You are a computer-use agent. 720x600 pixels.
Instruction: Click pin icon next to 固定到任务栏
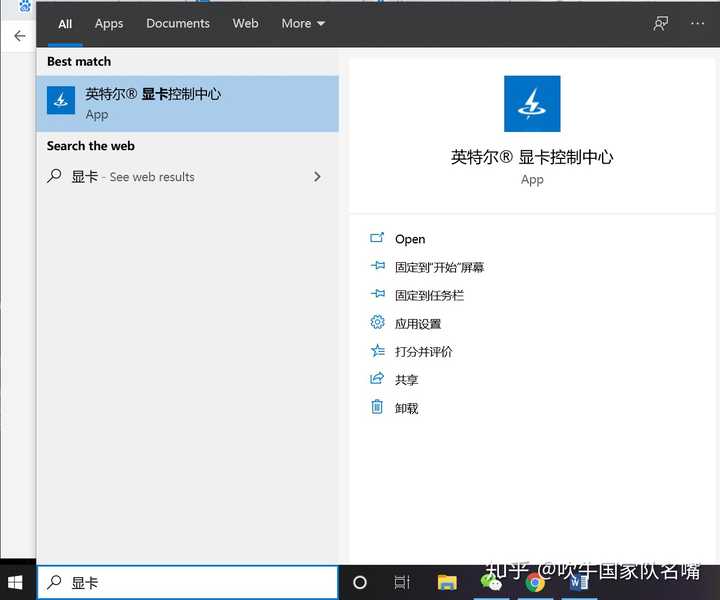click(x=377, y=294)
